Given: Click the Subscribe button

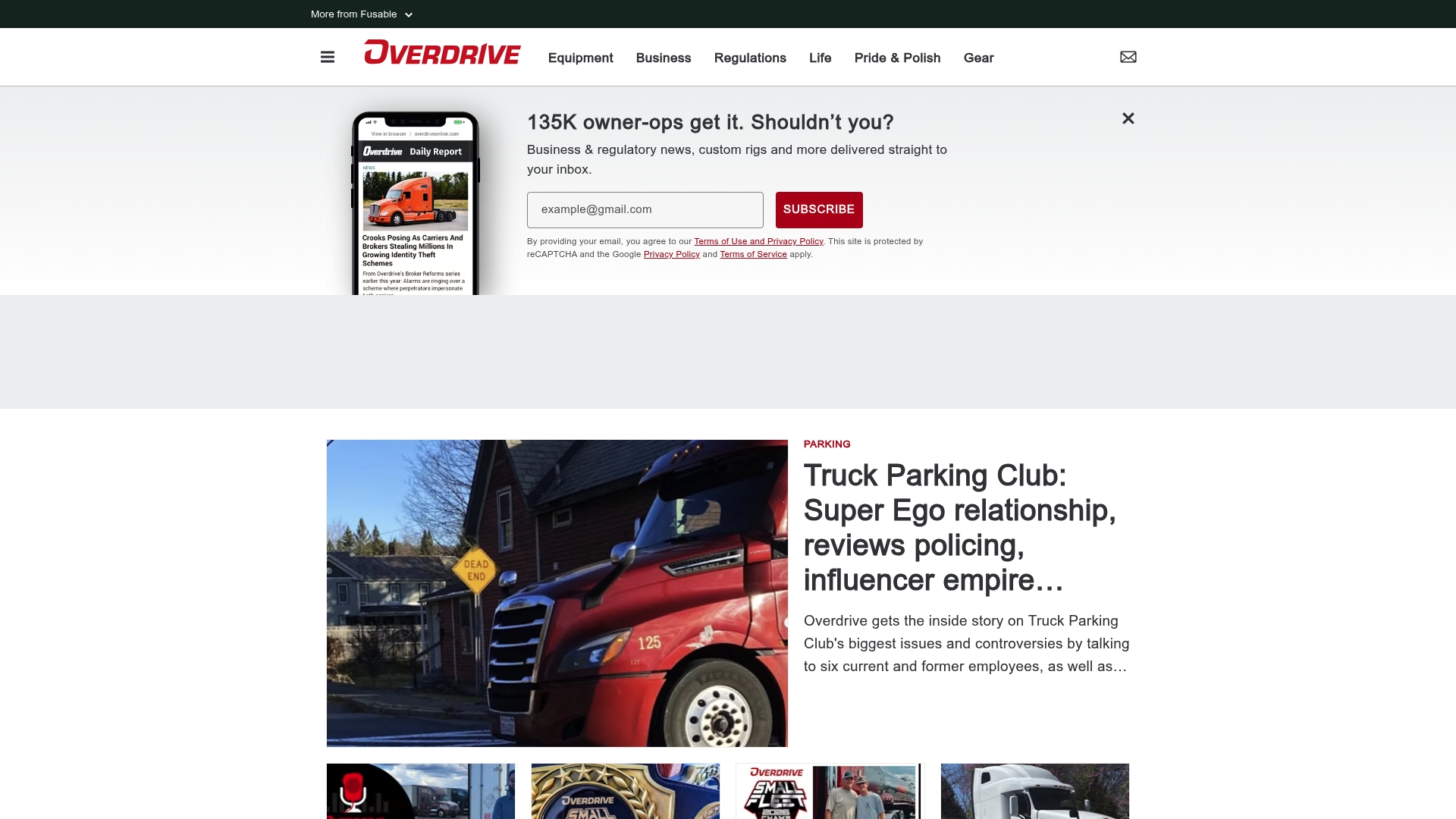Looking at the screenshot, I should [x=819, y=210].
